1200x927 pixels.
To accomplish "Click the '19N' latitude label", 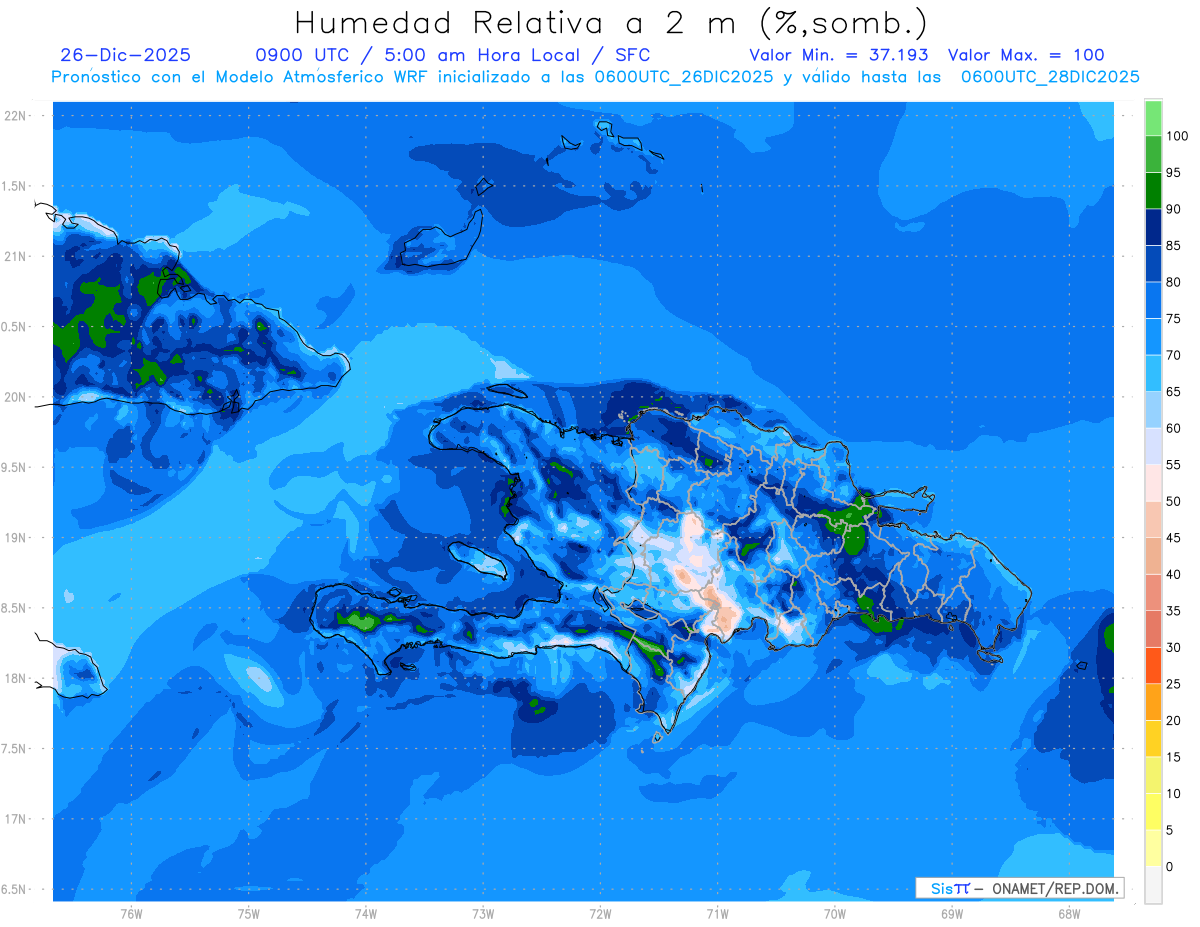I will (x=15, y=538).
